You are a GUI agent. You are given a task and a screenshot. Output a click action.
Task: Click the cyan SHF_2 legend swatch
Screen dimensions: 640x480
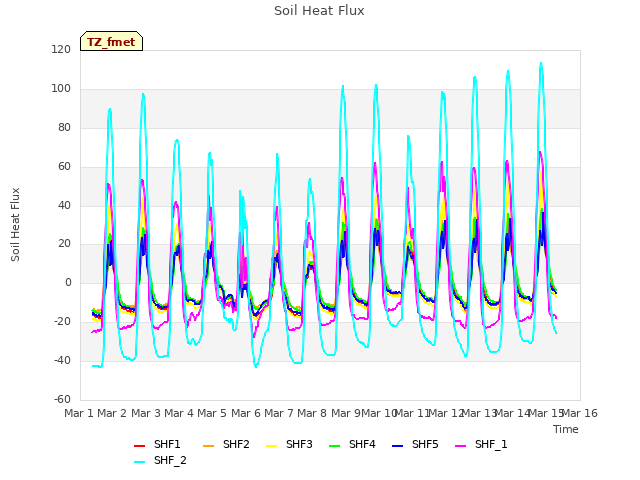(x=140, y=462)
